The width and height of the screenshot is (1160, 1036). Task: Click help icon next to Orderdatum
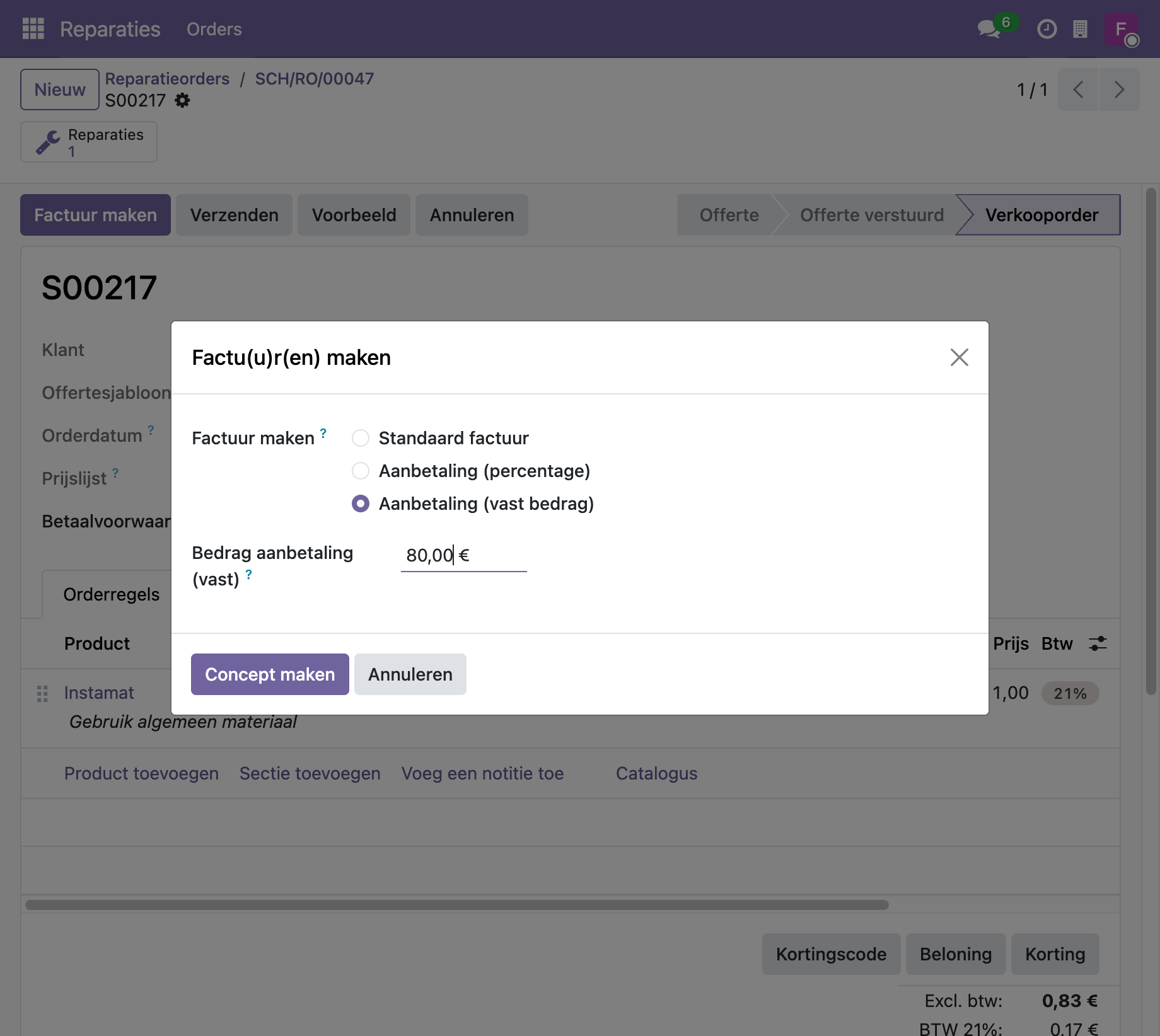[151, 430]
